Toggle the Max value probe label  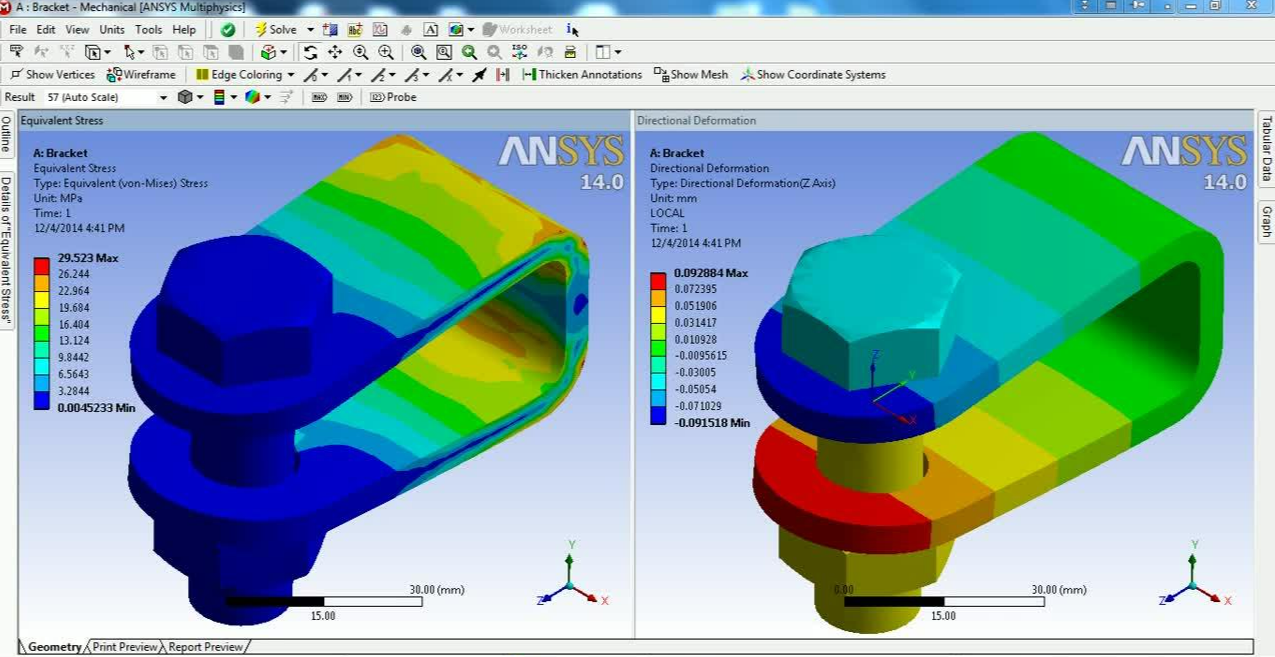pyautogui.click(x=319, y=97)
